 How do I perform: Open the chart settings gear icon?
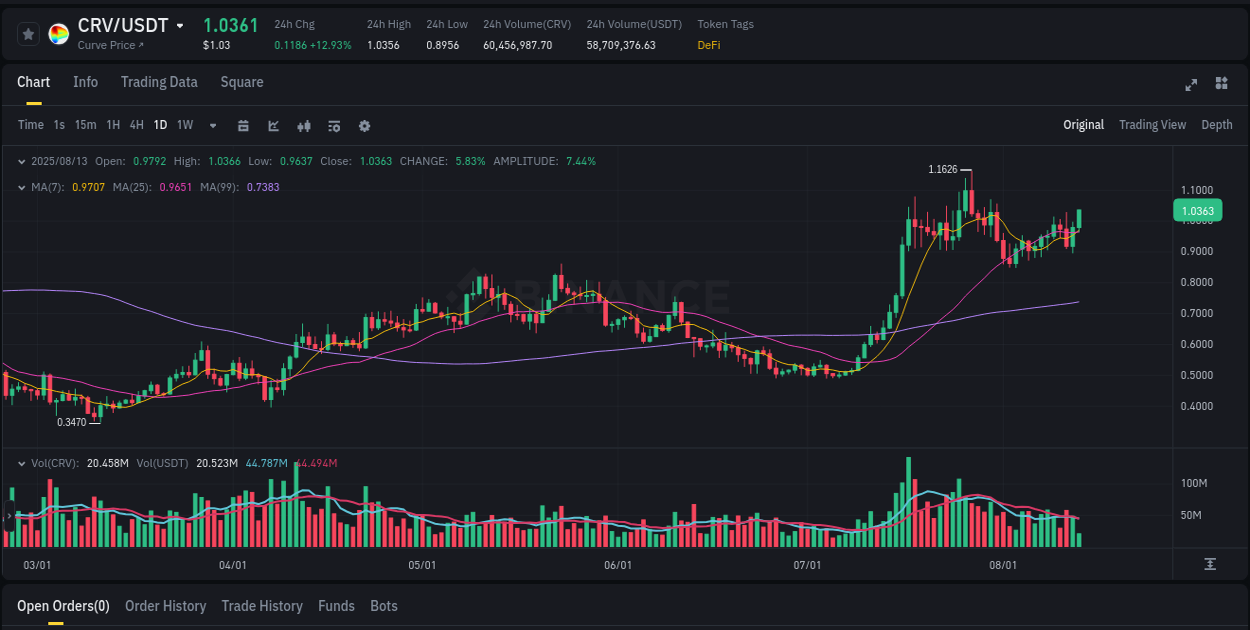click(x=364, y=126)
